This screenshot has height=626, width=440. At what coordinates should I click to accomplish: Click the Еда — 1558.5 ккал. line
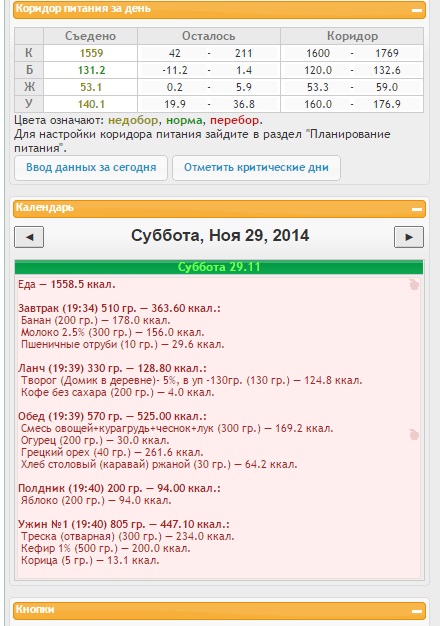tap(67, 285)
